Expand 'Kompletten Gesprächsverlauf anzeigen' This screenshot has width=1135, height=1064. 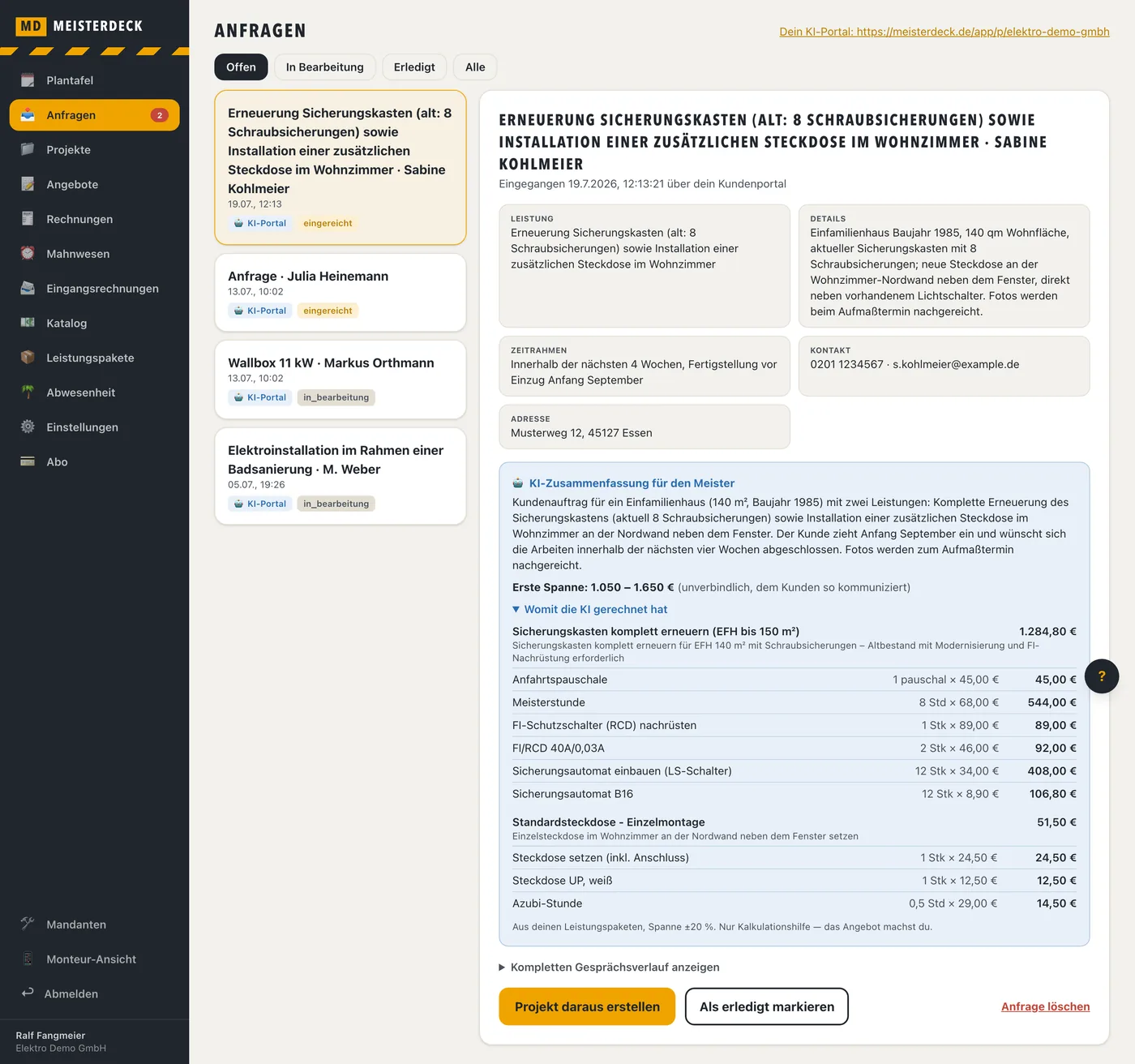tap(609, 967)
